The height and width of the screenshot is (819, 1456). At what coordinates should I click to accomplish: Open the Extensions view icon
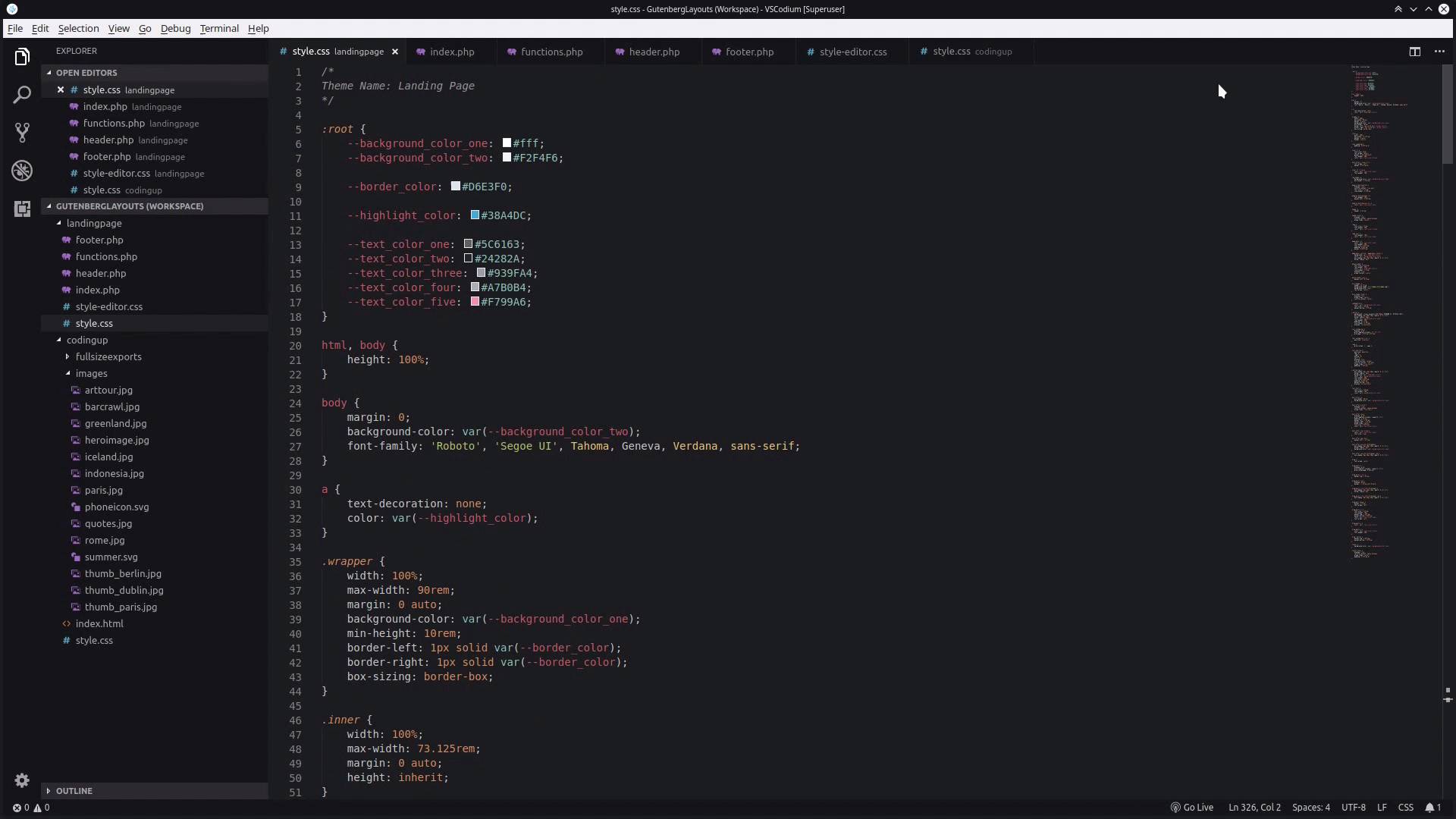point(22,209)
